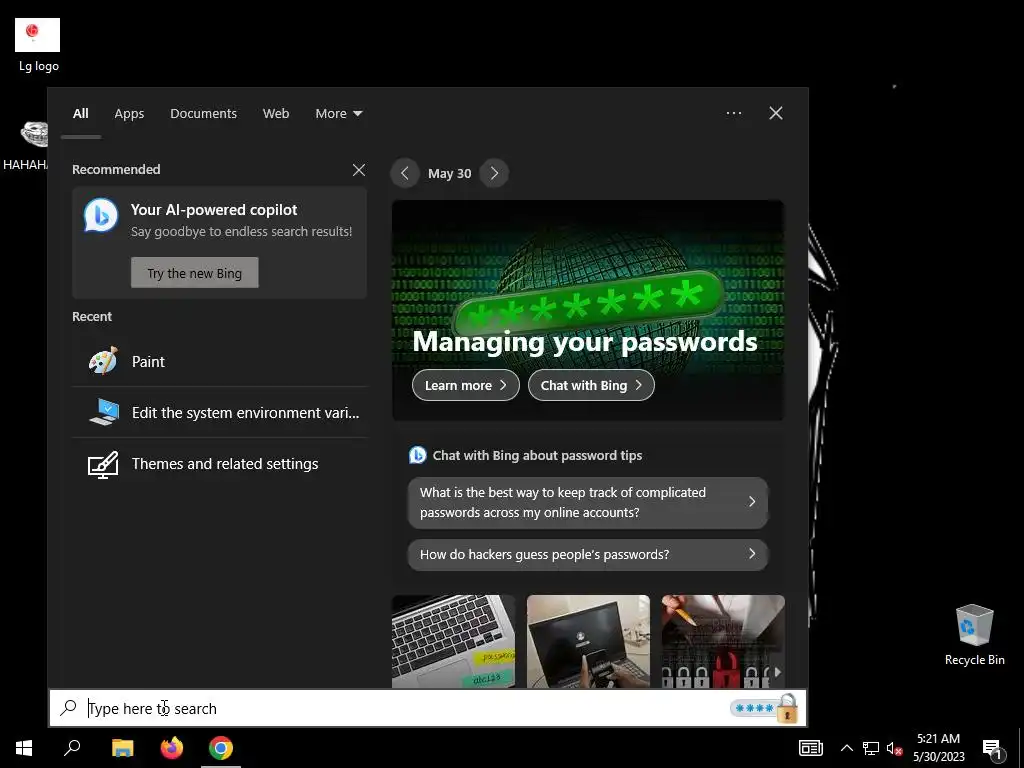Image resolution: width=1024 pixels, height=768 pixels.
Task: Click Chat with Bing about password tips
Action: point(537,455)
